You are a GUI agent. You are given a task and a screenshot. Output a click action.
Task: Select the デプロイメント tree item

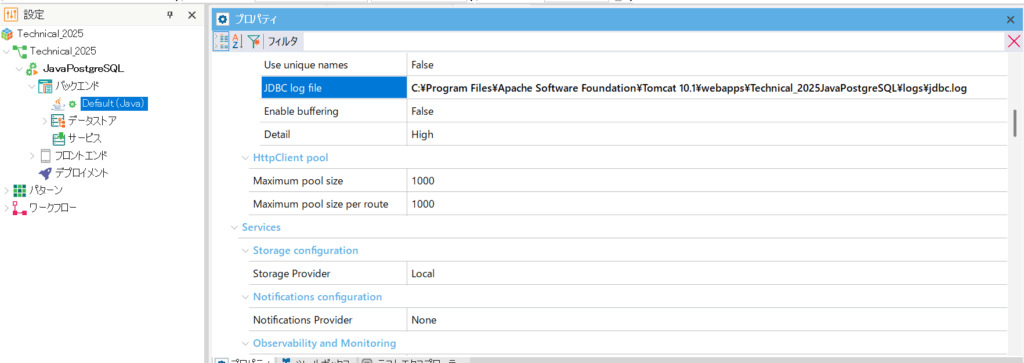(82, 173)
